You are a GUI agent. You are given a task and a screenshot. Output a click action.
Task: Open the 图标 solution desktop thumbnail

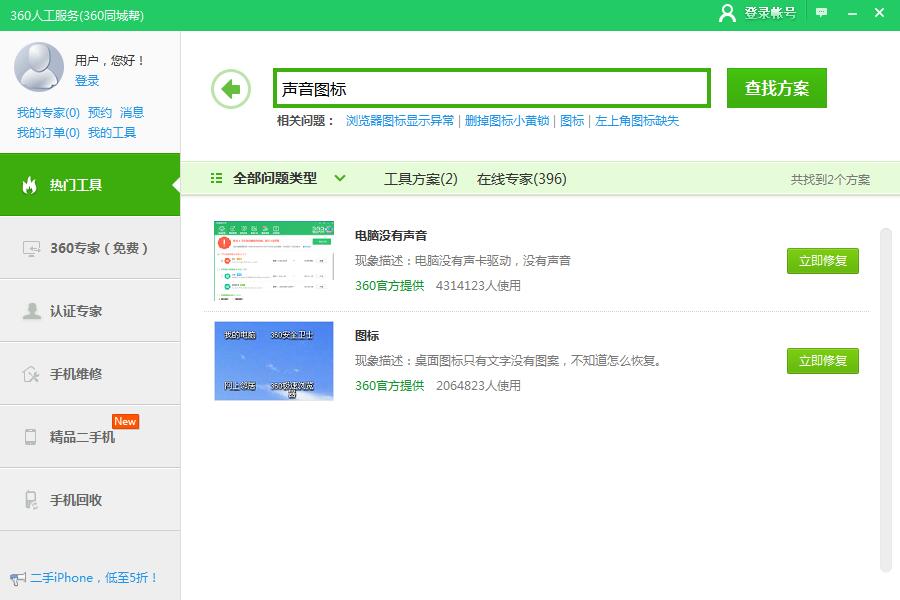coord(274,361)
